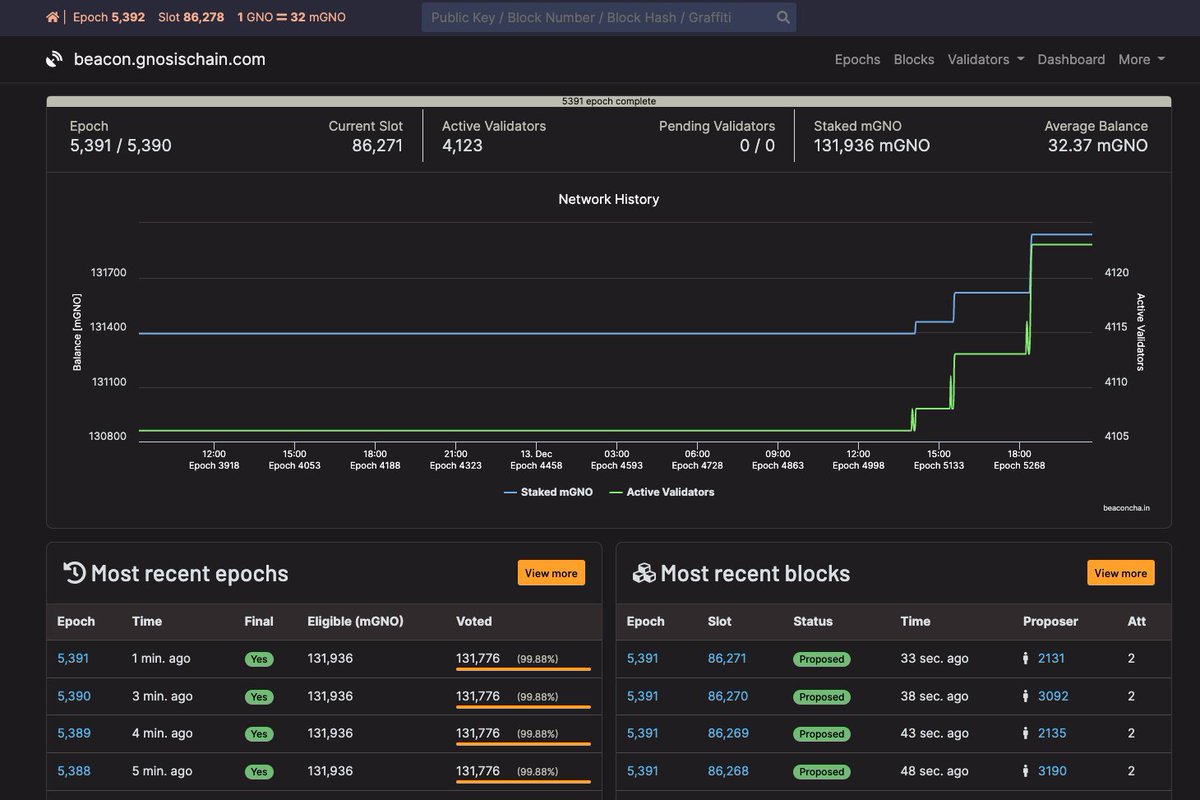Screen dimensions: 1200x800
Task: Click the home icon in top bar
Action: pos(53,17)
